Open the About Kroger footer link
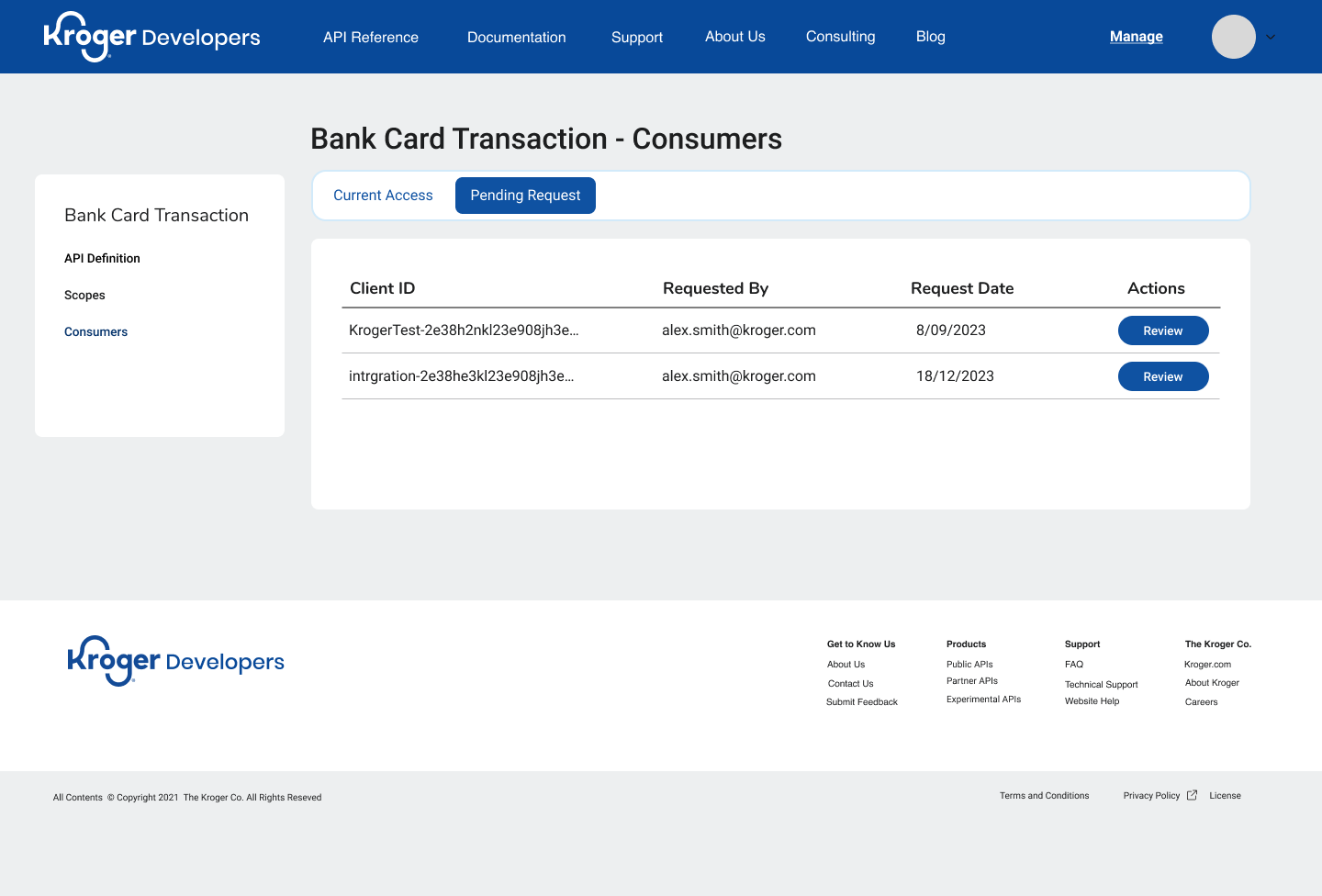Viewport: 1322px width, 896px height. (x=1212, y=683)
